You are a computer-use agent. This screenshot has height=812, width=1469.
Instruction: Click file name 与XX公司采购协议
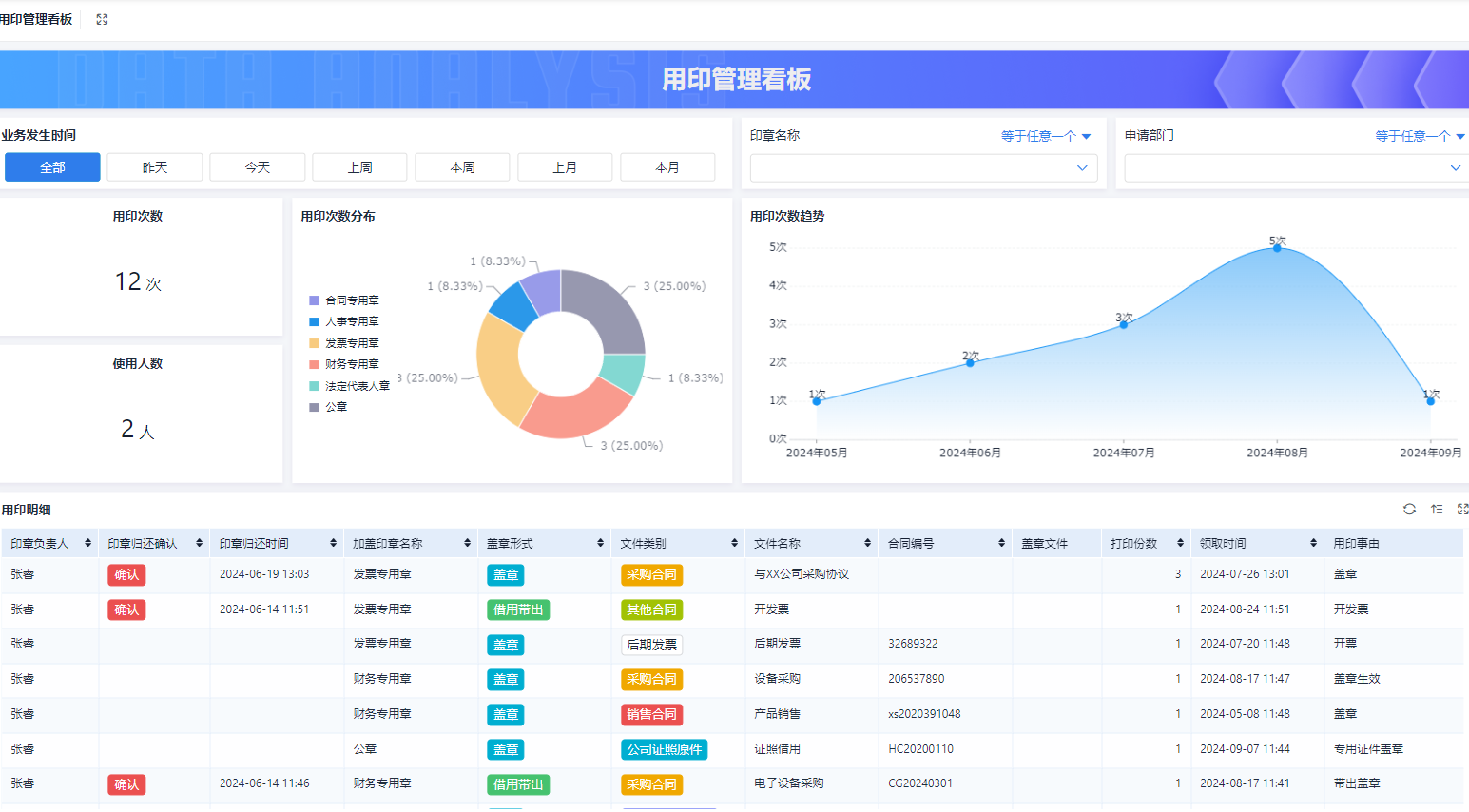pyautogui.click(x=802, y=574)
